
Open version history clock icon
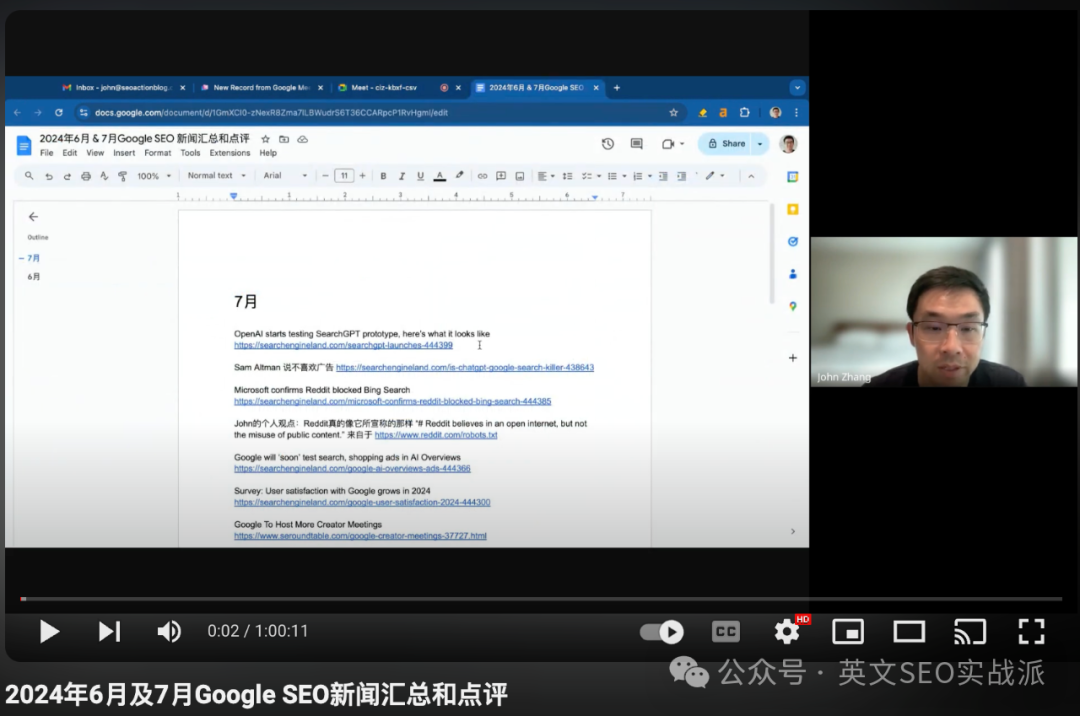pyautogui.click(x=608, y=144)
